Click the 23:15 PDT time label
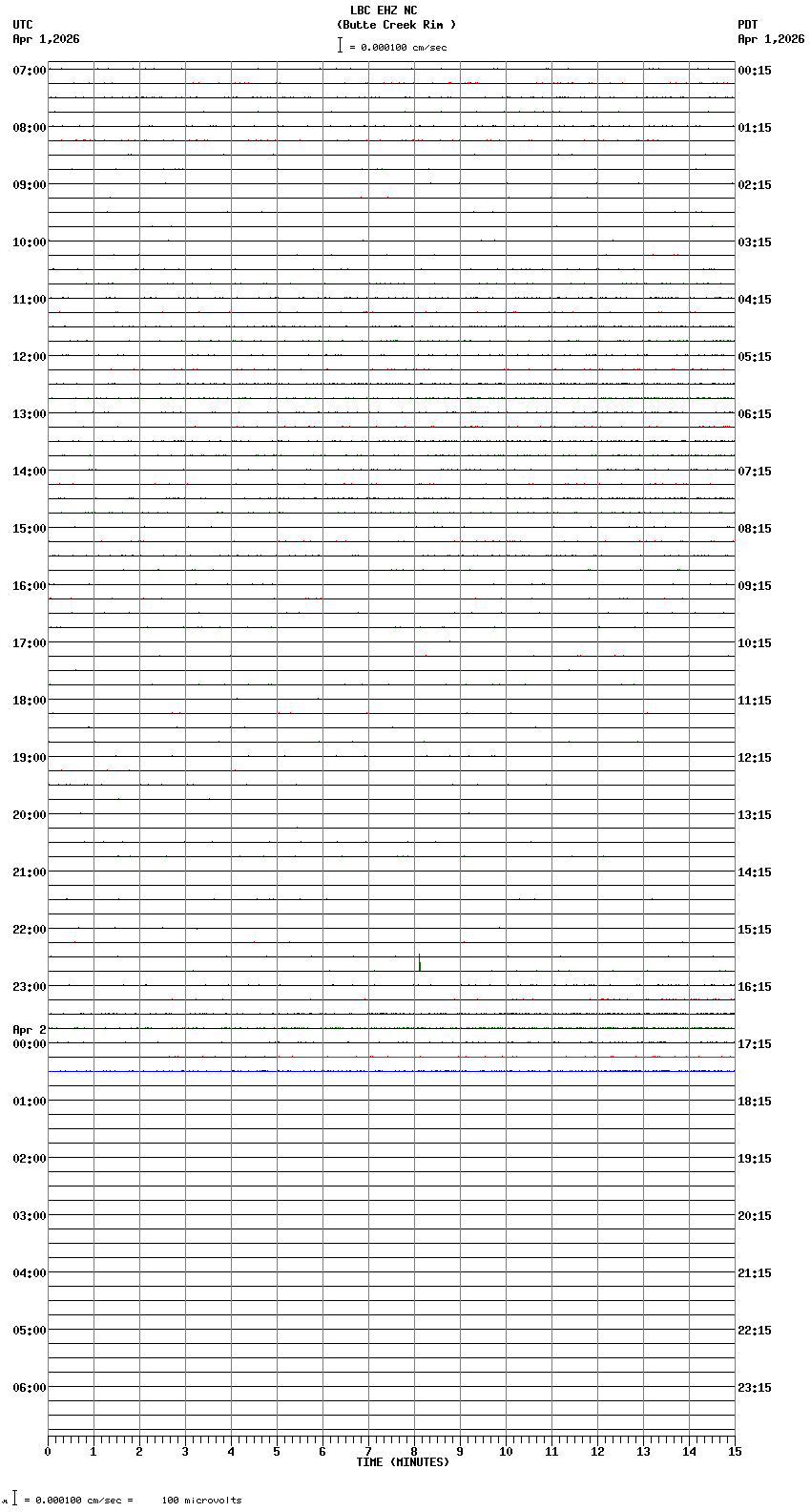Image resolution: width=811 pixels, height=1512 pixels. [755, 1388]
